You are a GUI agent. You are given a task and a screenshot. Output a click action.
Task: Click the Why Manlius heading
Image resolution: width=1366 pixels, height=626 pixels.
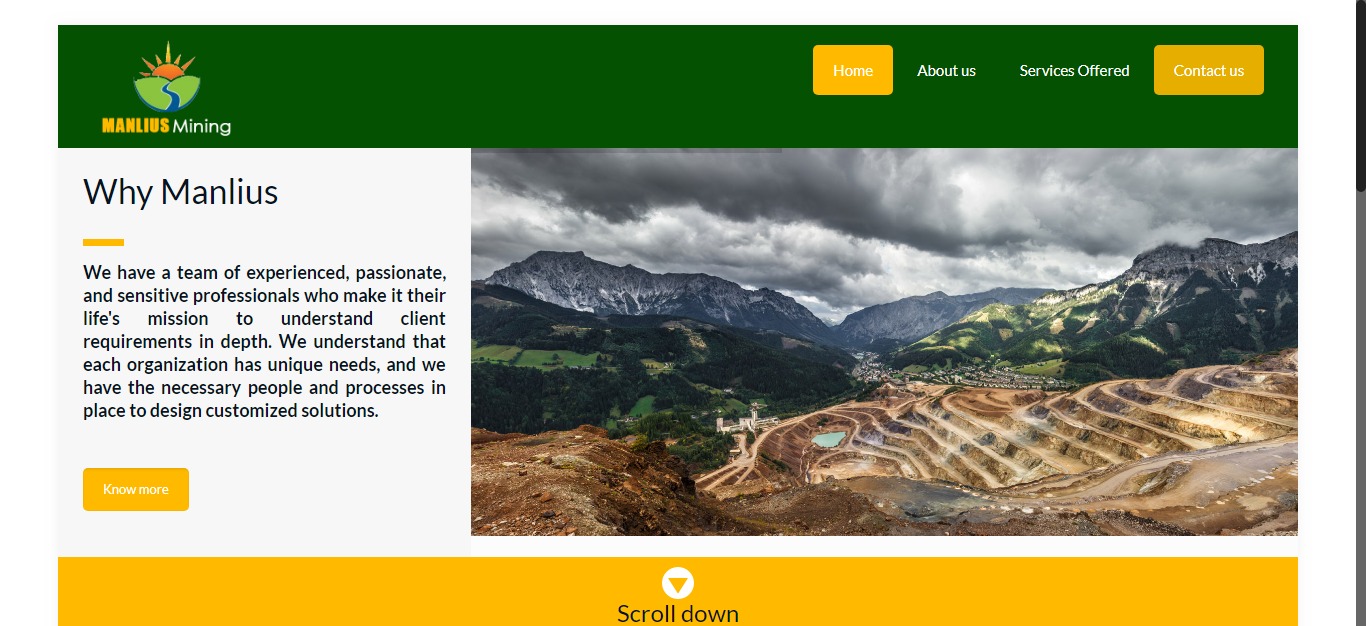pos(180,191)
